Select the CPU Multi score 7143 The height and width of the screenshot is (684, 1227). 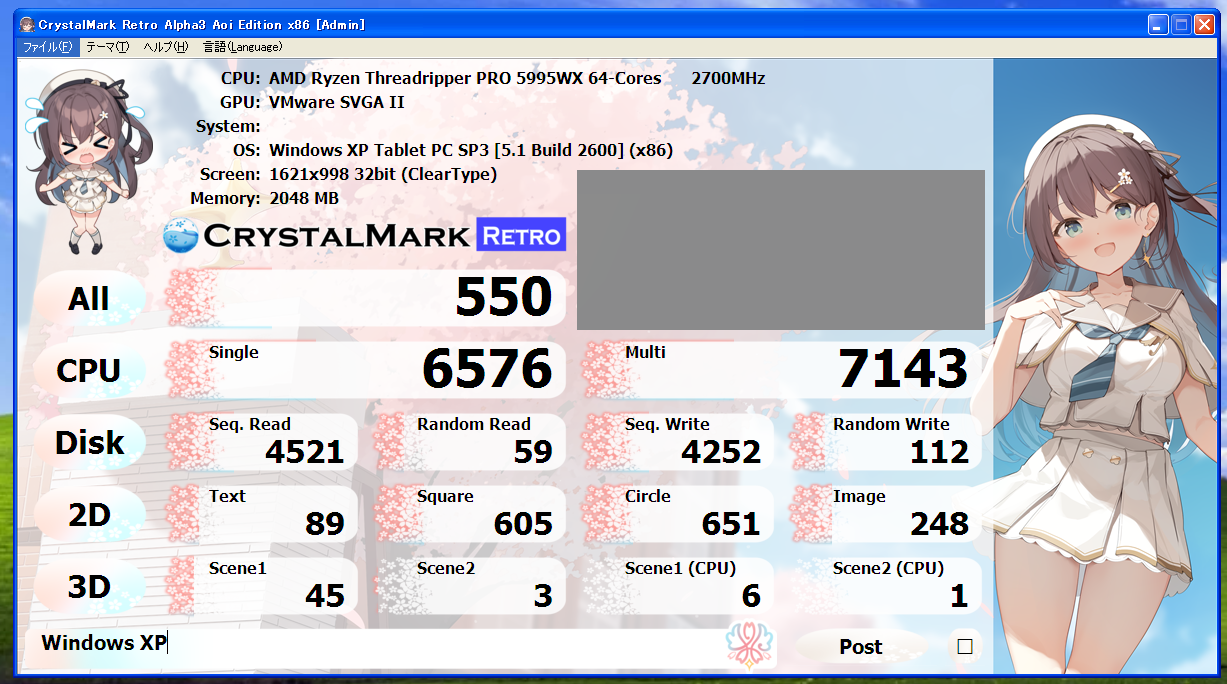[x=903, y=370]
